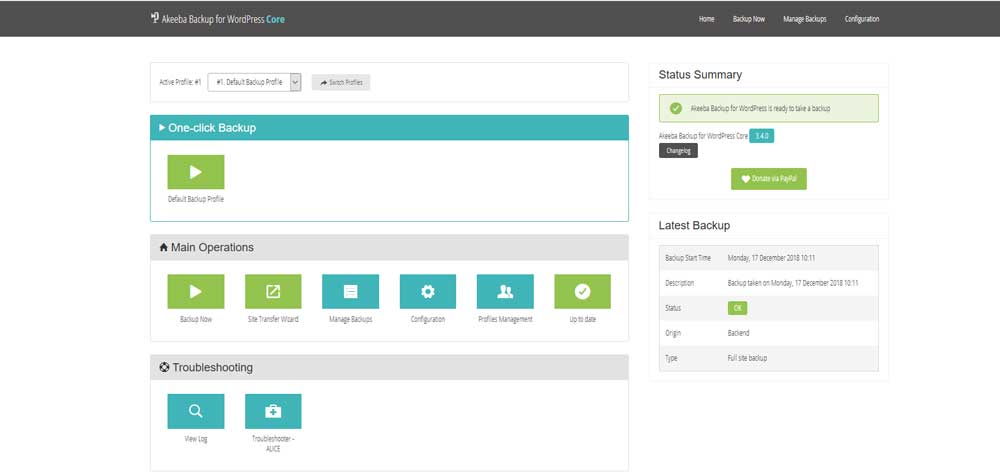
Task: Click the Troubleshooting section header
Action: (x=389, y=367)
